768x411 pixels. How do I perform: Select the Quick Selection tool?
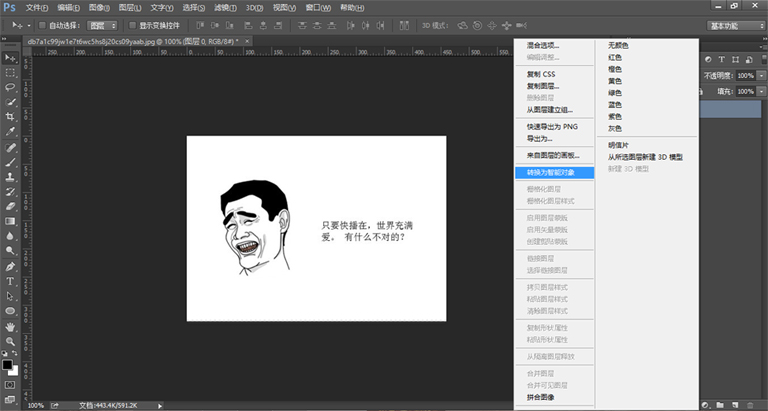10,102
